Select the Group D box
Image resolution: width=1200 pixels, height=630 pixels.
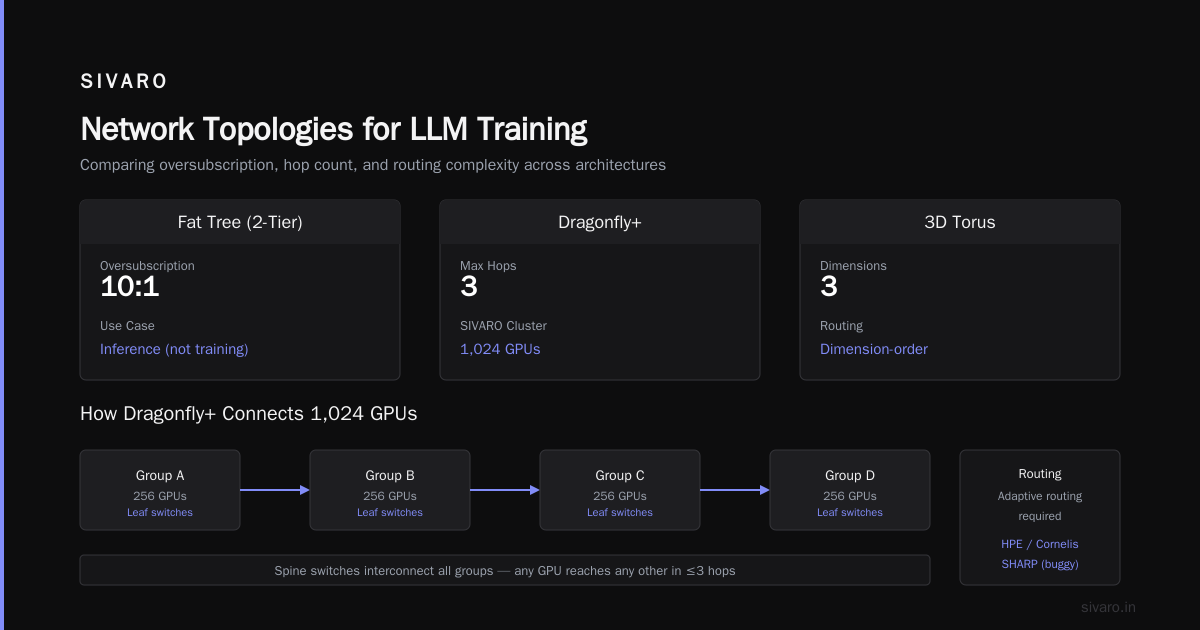[x=850, y=490]
